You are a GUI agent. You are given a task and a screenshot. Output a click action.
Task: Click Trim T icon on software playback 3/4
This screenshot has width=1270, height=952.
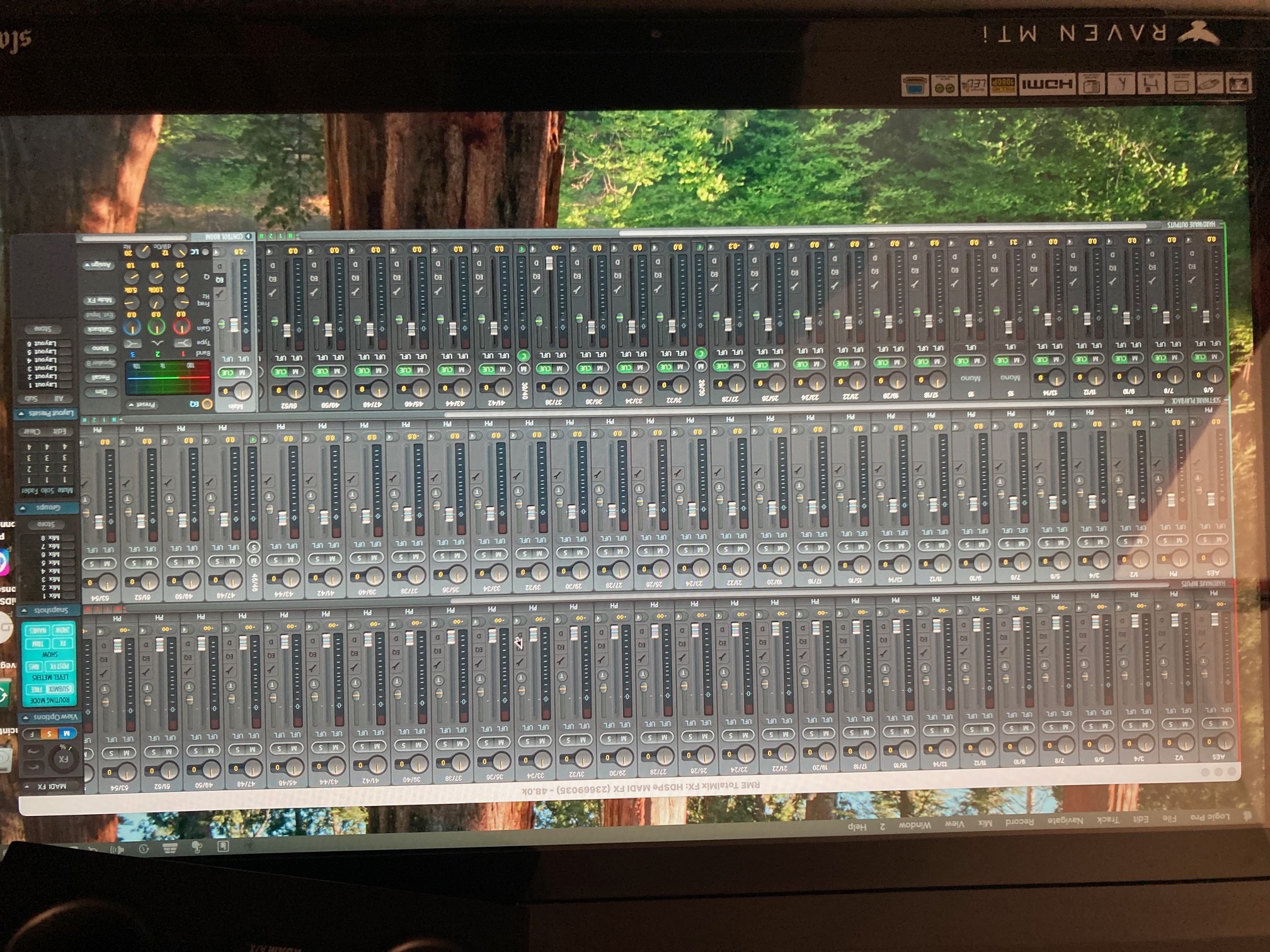1079,480
